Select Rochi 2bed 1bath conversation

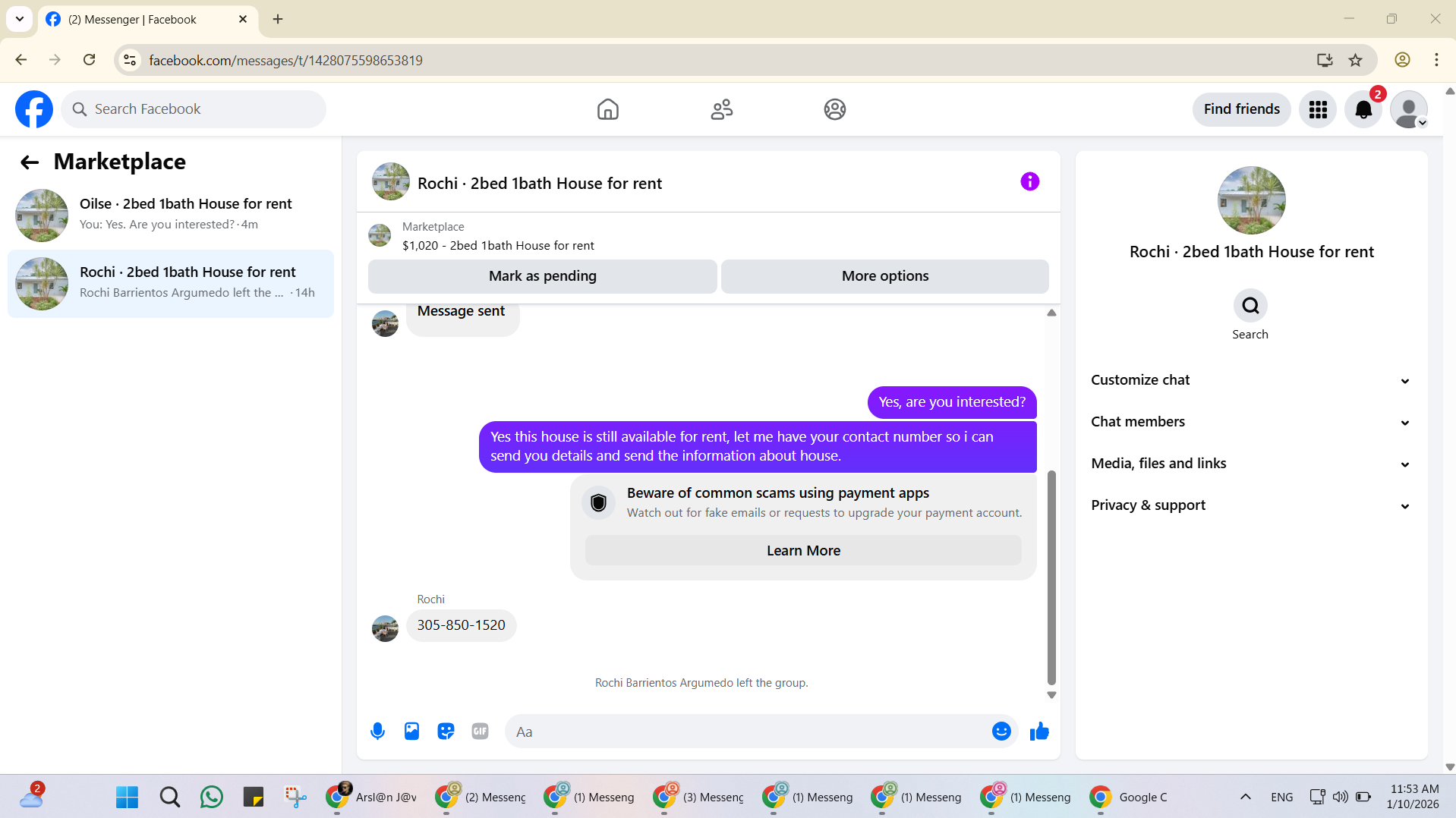pos(171,284)
